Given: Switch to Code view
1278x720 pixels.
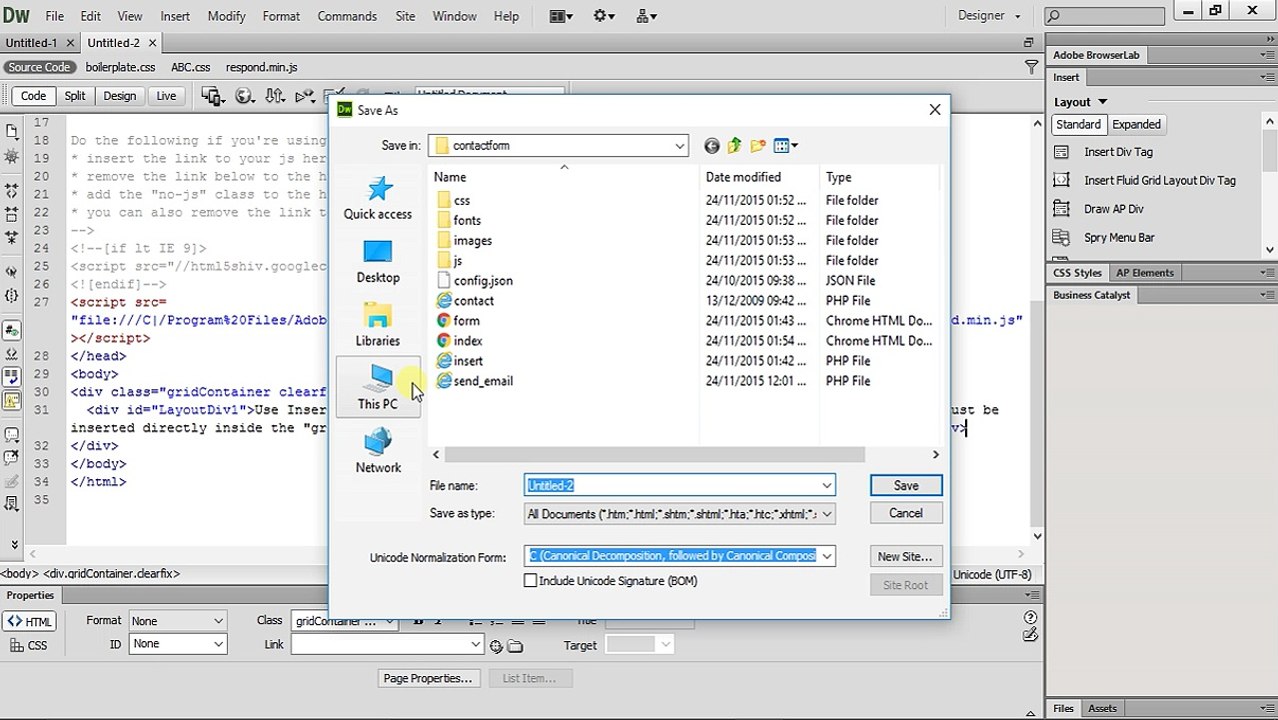Looking at the screenshot, I should pos(33,96).
